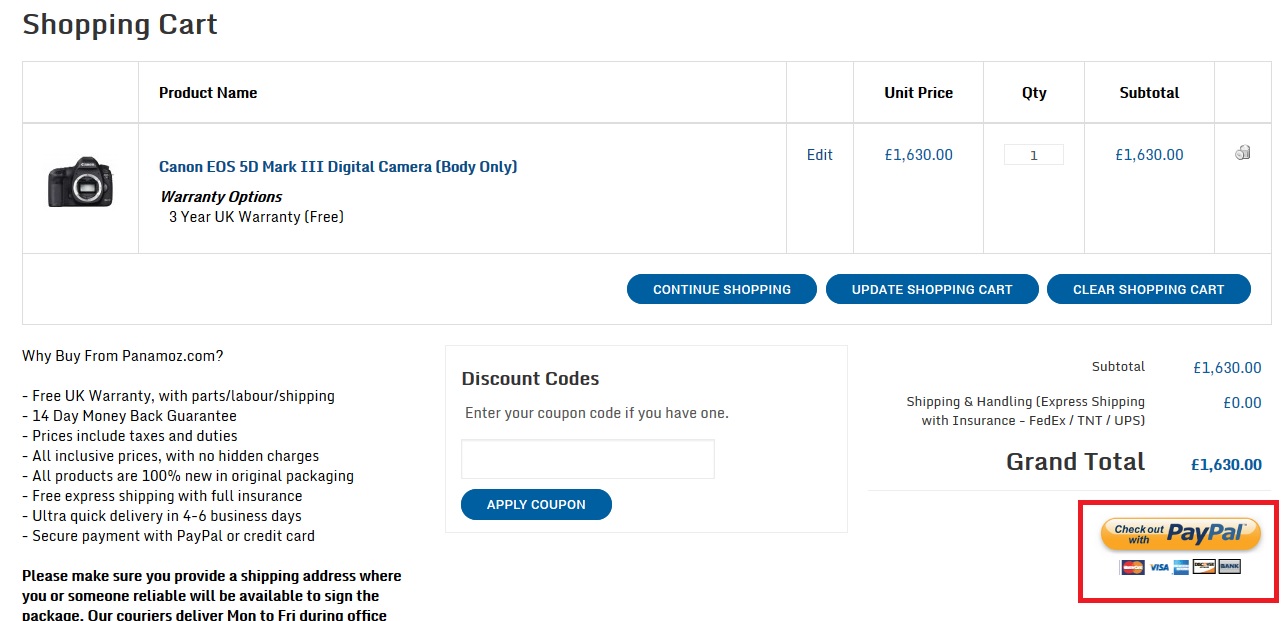Click the summary Subtotal amount above shipping
This screenshot has height=621, width=1283.
pyautogui.click(x=1227, y=368)
